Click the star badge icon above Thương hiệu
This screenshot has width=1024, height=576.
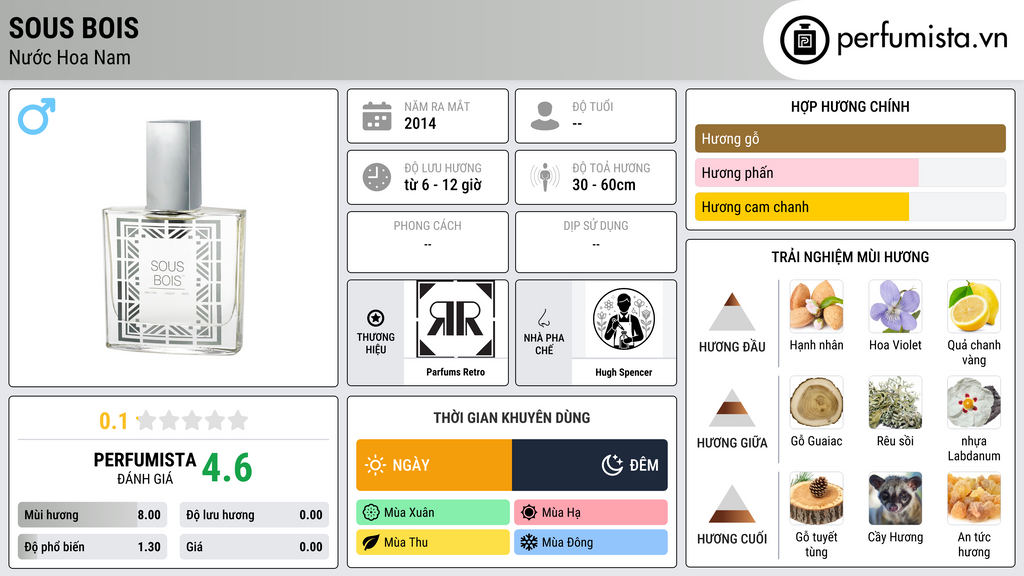click(376, 318)
